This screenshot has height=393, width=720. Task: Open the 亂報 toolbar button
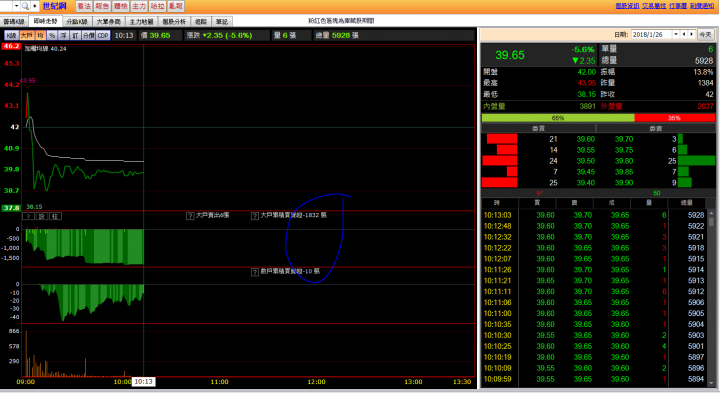(x=175, y=6)
